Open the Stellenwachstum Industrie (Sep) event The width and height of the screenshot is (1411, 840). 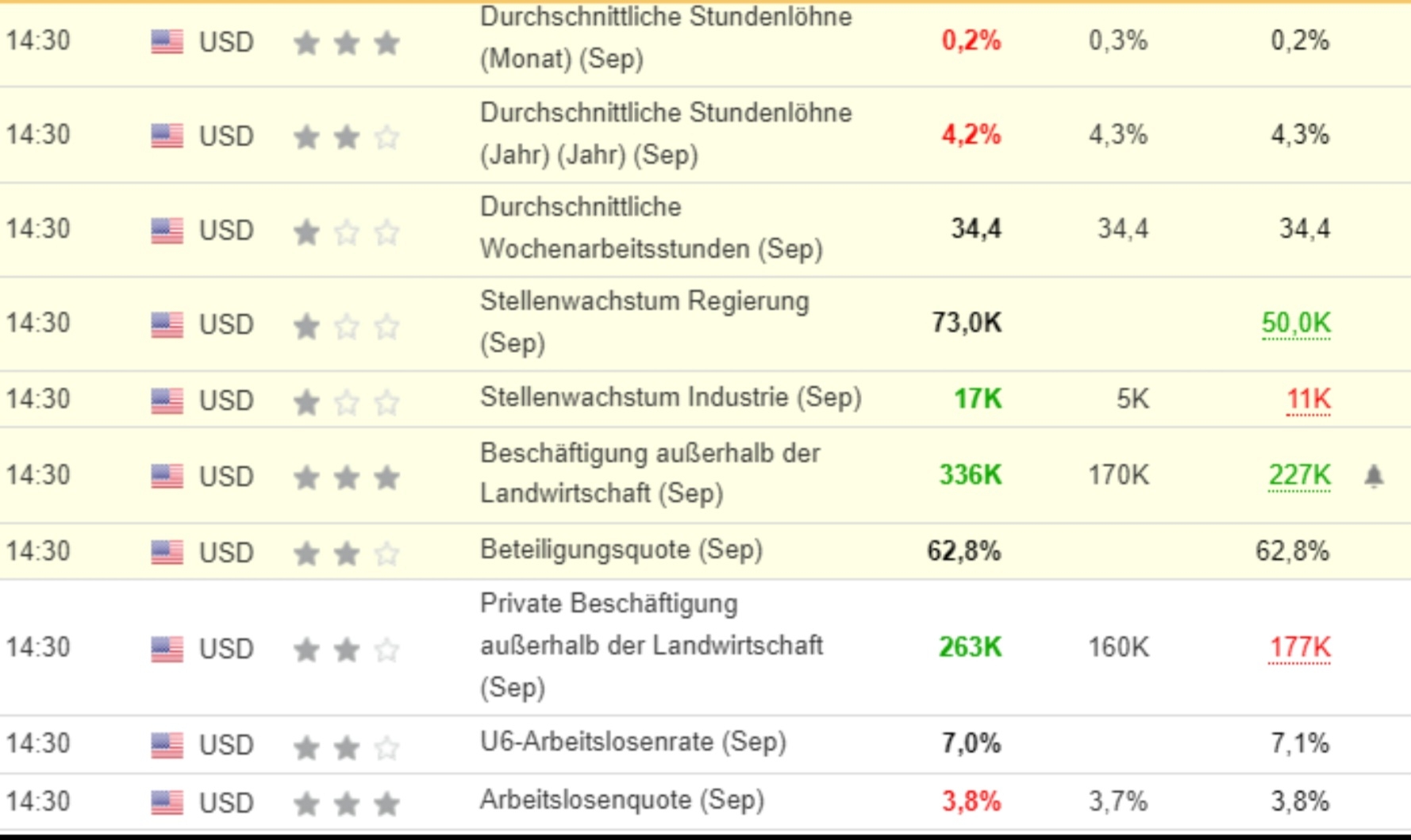pos(670,397)
